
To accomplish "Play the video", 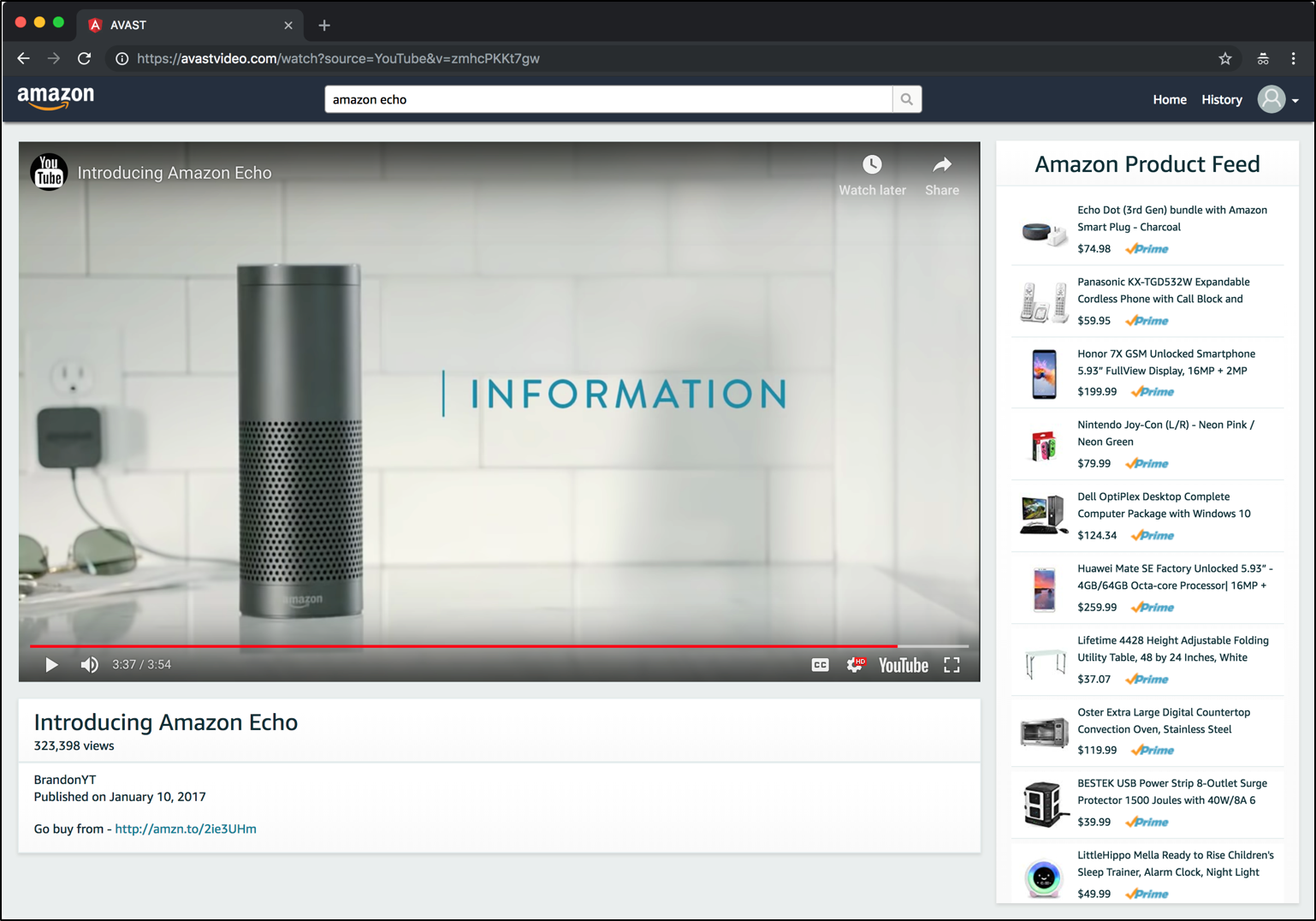I will (x=51, y=665).
